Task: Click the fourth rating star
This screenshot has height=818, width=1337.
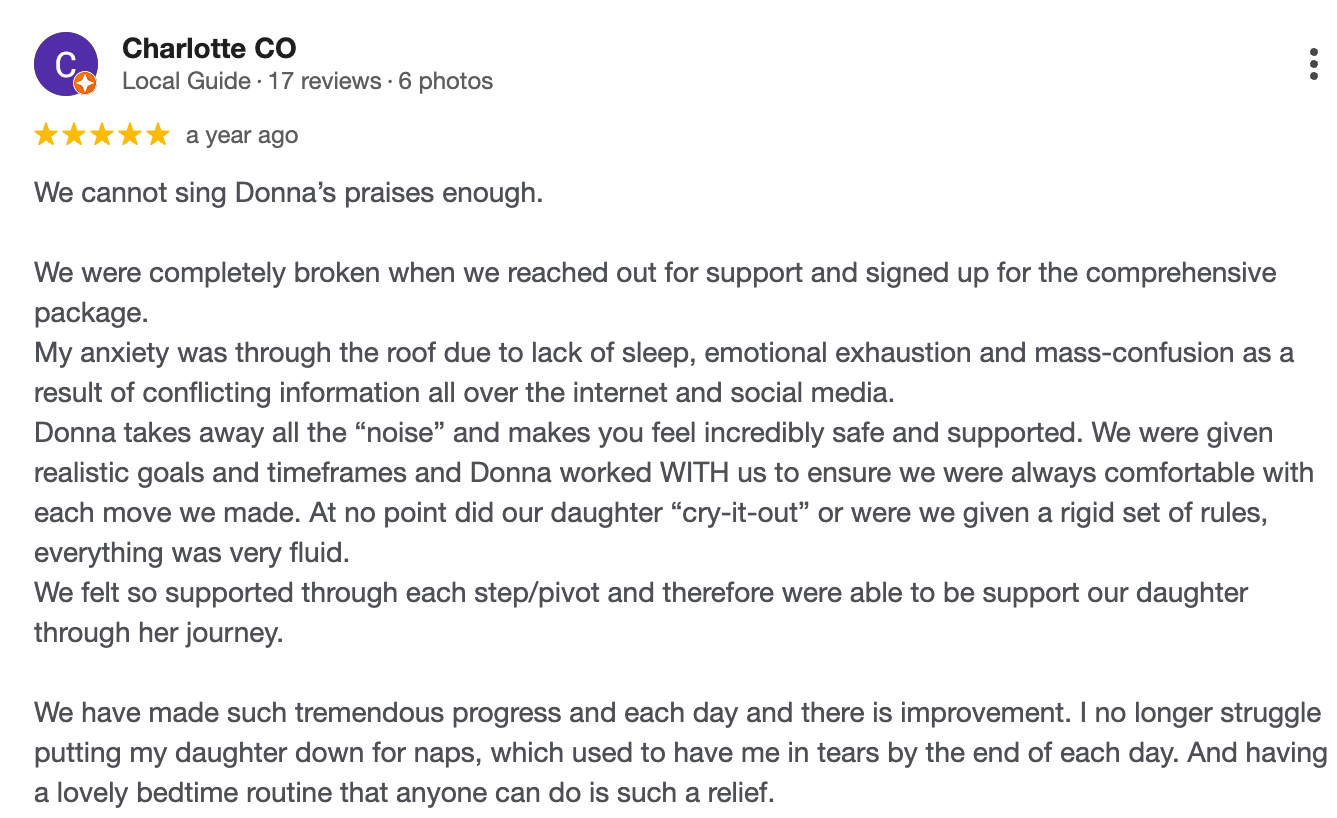Action: tap(130, 135)
